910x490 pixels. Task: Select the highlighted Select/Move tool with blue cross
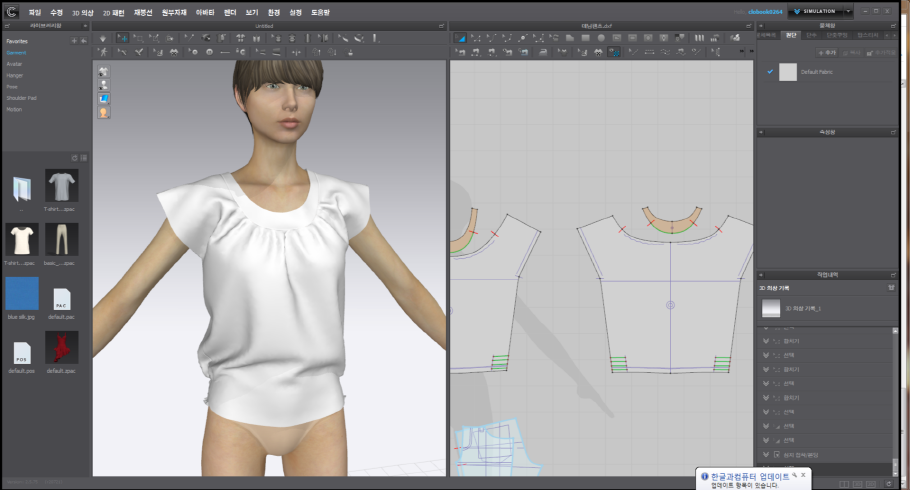click(122, 38)
